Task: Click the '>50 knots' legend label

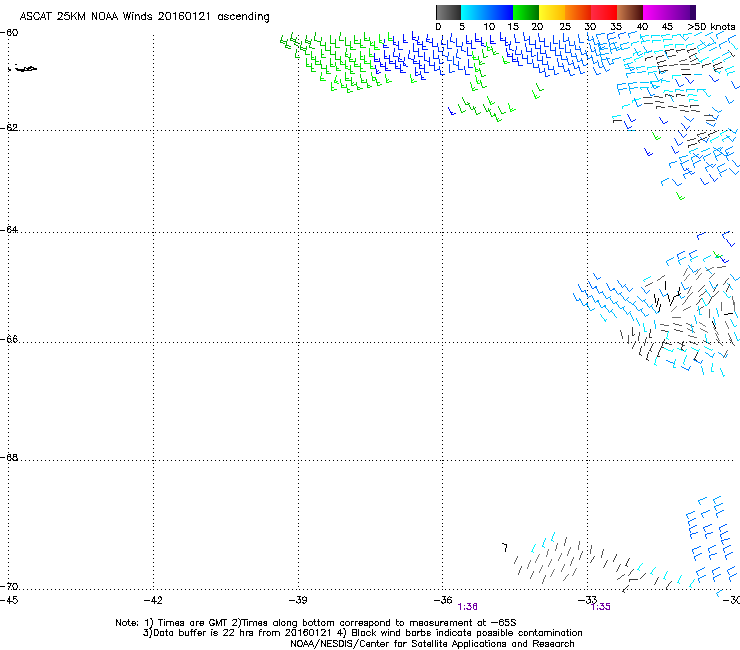Action: click(711, 27)
